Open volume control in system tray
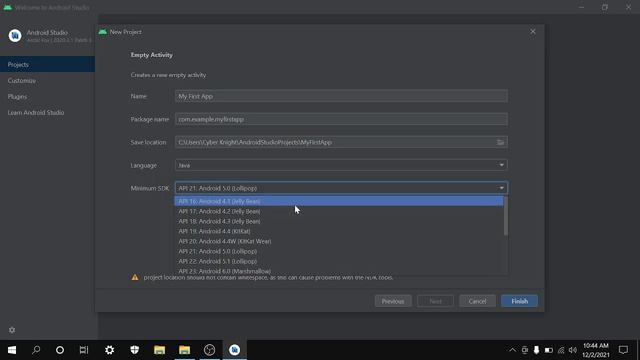 pyautogui.click(x=573, y=350)
